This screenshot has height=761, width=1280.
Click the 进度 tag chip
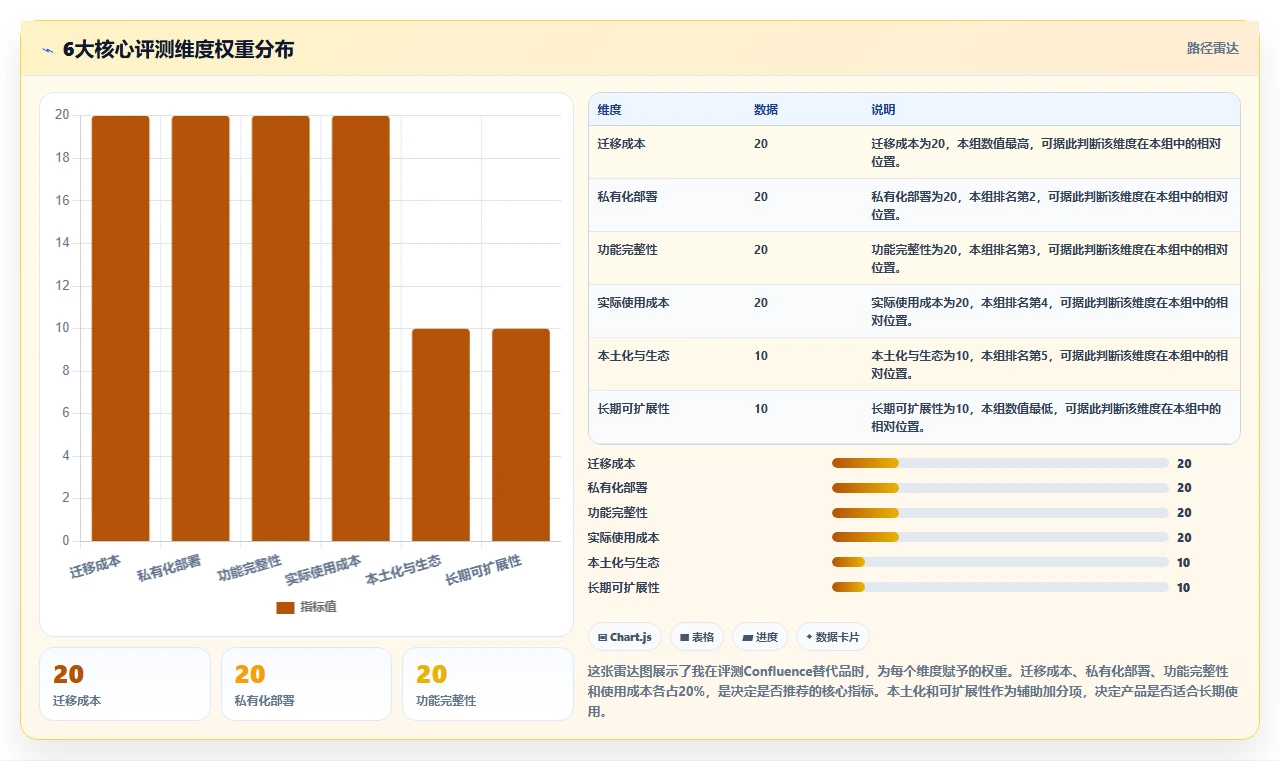click(x=760, y=637)
